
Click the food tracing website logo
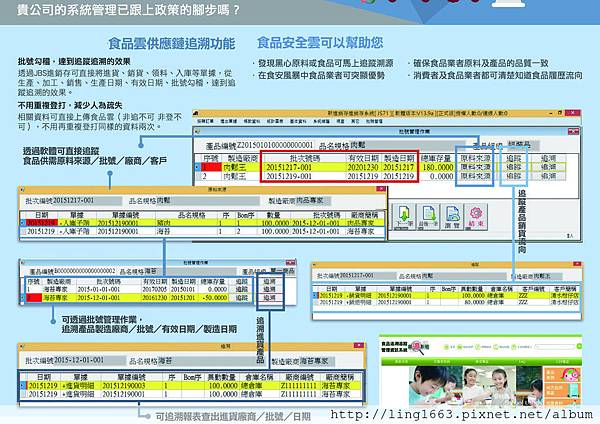click(405, 346)
